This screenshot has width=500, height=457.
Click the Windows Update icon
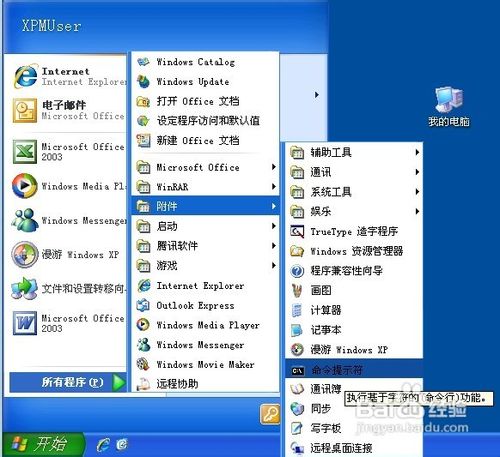point(144,82)
